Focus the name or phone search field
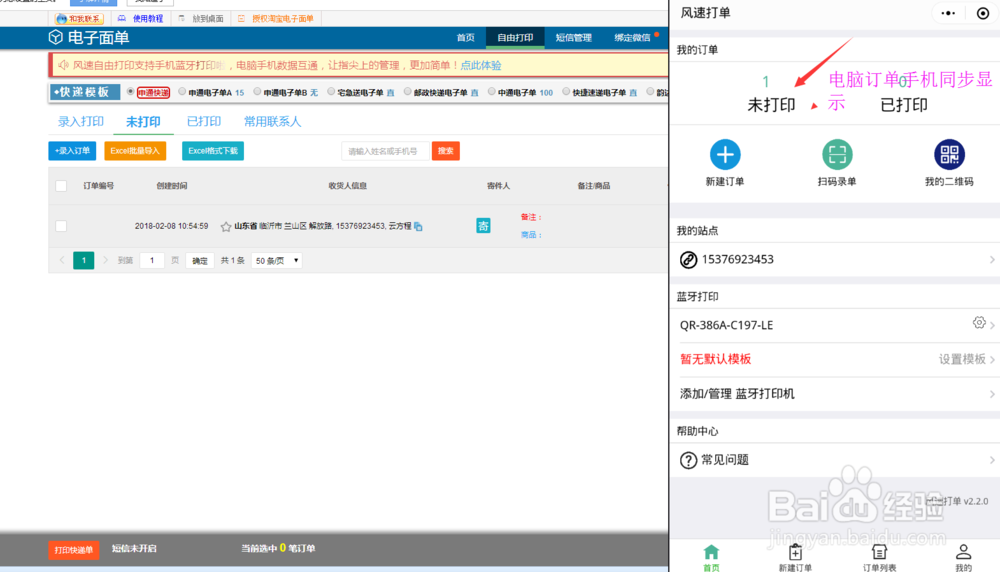The width and height of the screenshot is (1000, 572). [385, 151]
